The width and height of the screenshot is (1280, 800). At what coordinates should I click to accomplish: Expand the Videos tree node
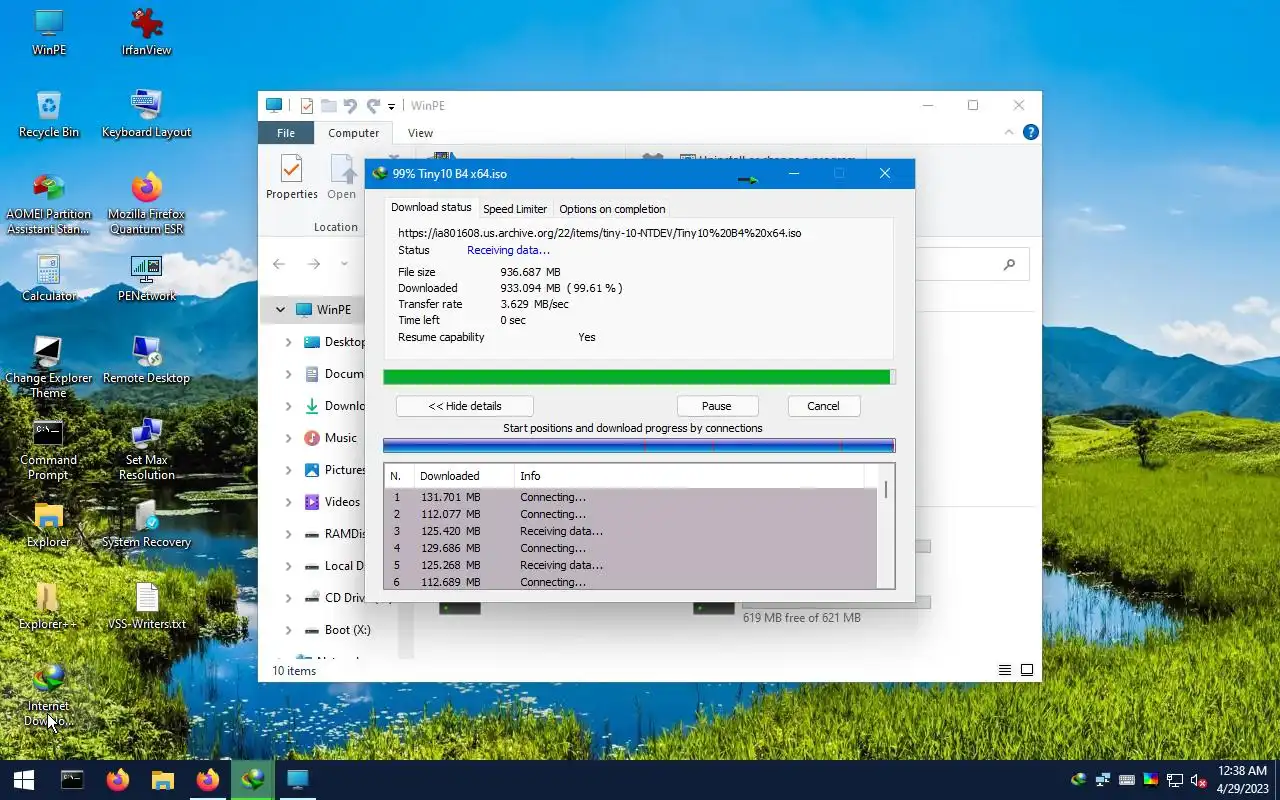coord(288,502)
